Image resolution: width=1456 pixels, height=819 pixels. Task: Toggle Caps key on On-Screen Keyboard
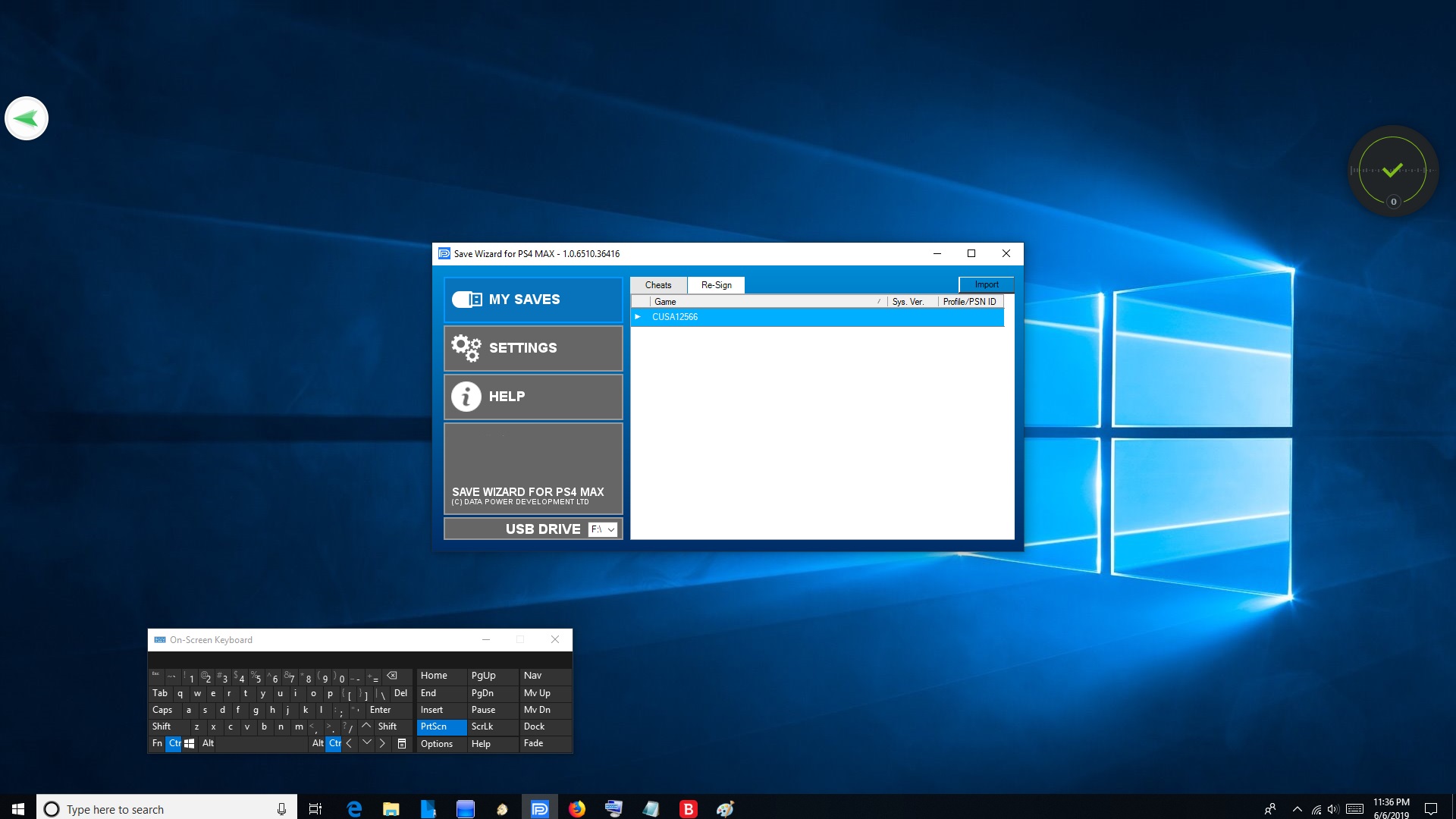(164, 710)
